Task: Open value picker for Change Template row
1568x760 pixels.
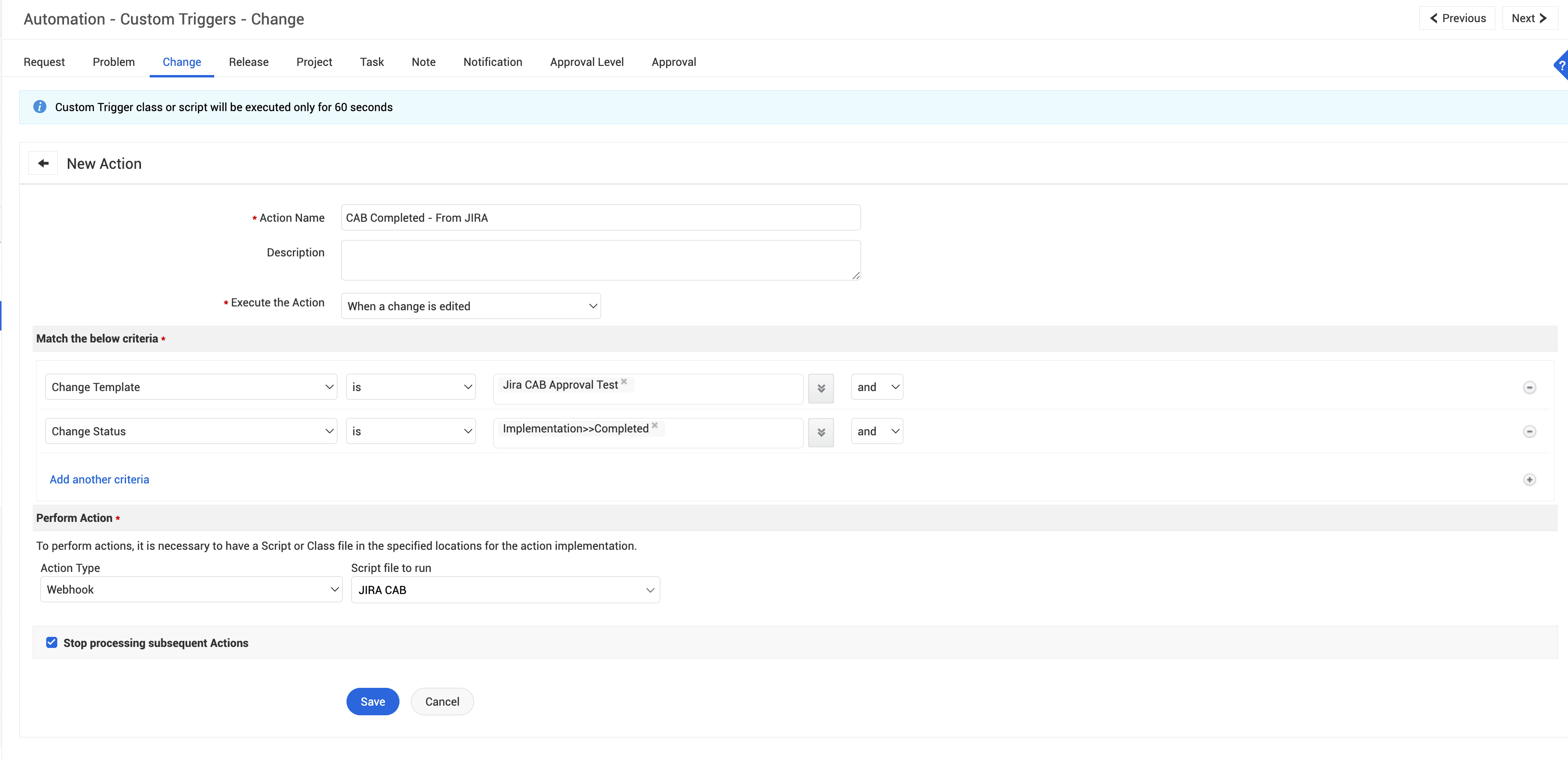Action: click(x=821, y=388)
